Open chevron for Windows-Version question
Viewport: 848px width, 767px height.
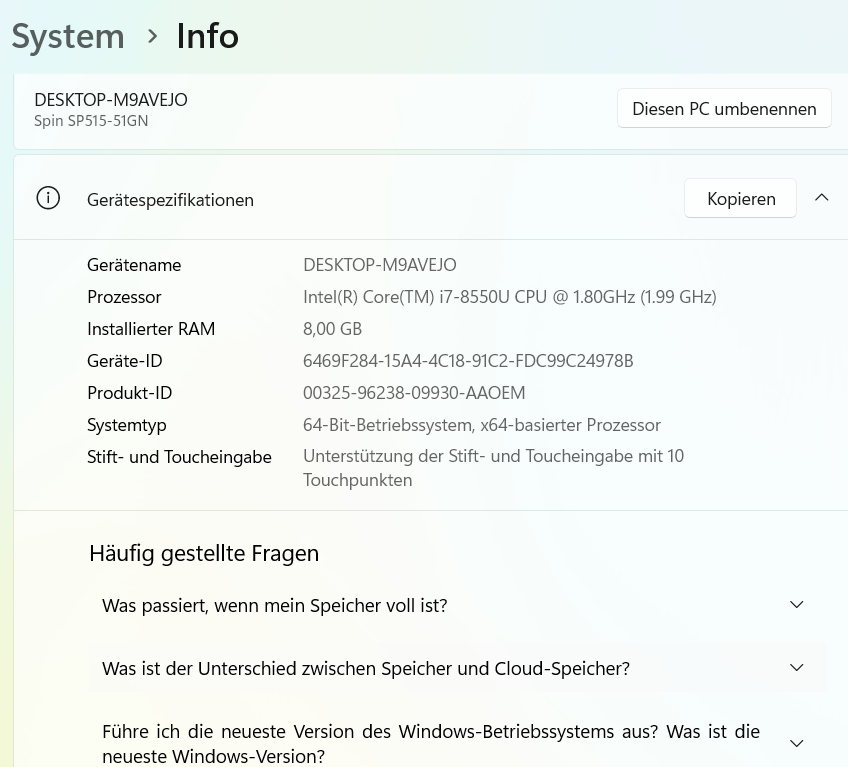(797, 743)
